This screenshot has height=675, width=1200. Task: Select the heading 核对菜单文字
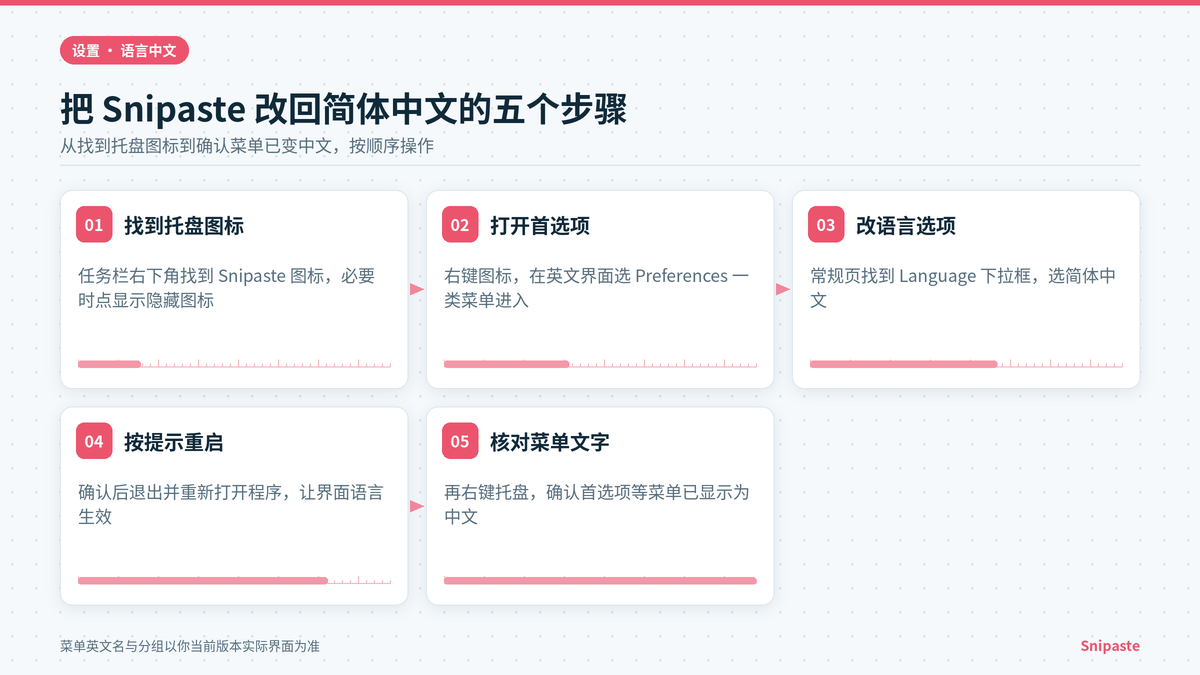[550, 442]
